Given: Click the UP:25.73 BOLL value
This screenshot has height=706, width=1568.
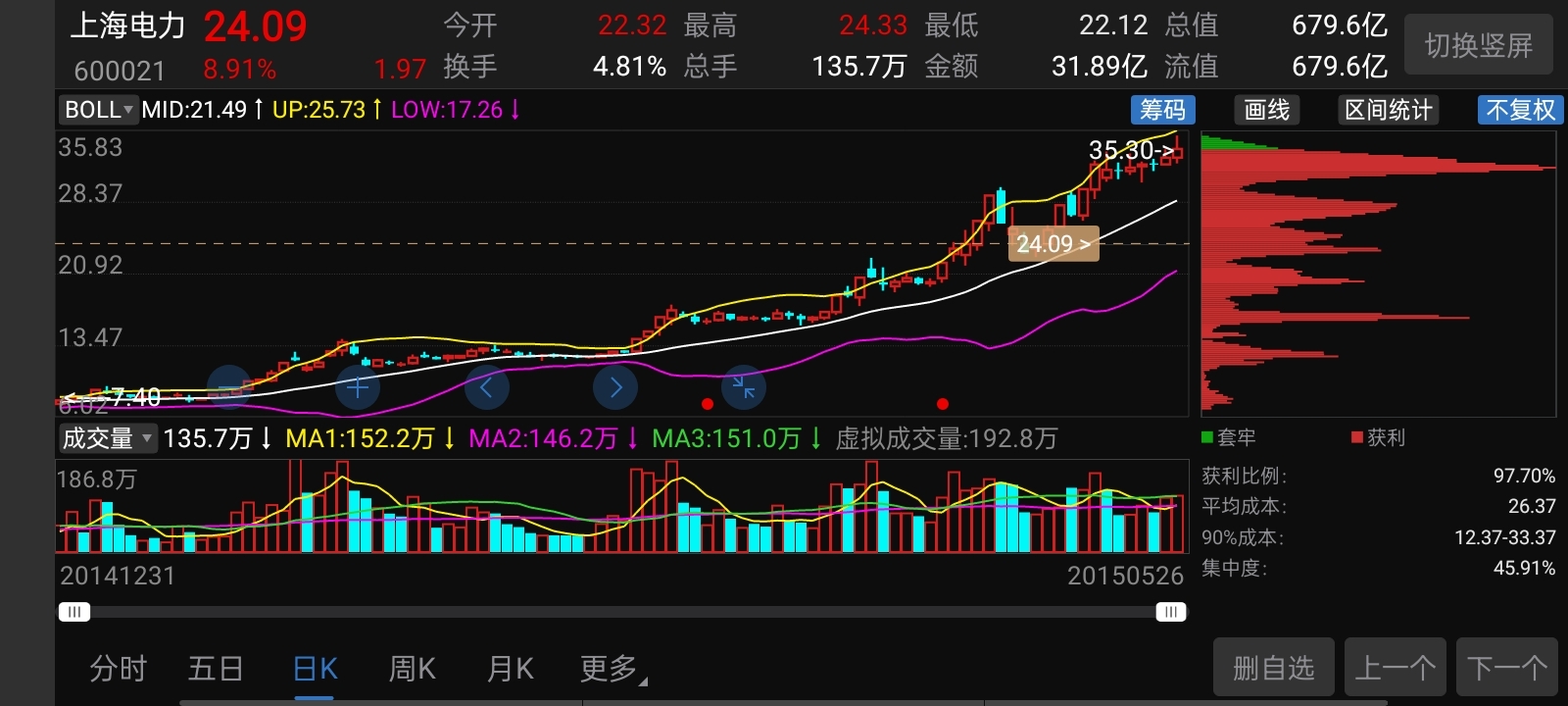Looking at the screenshot, I should click(x=318, y=110).
